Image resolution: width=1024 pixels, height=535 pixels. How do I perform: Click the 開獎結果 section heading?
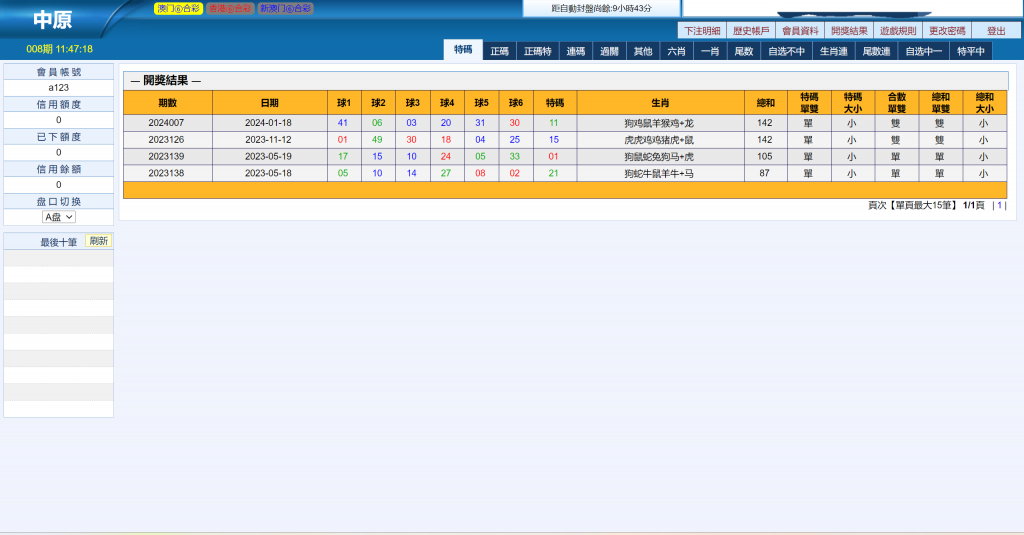[166, 80]
